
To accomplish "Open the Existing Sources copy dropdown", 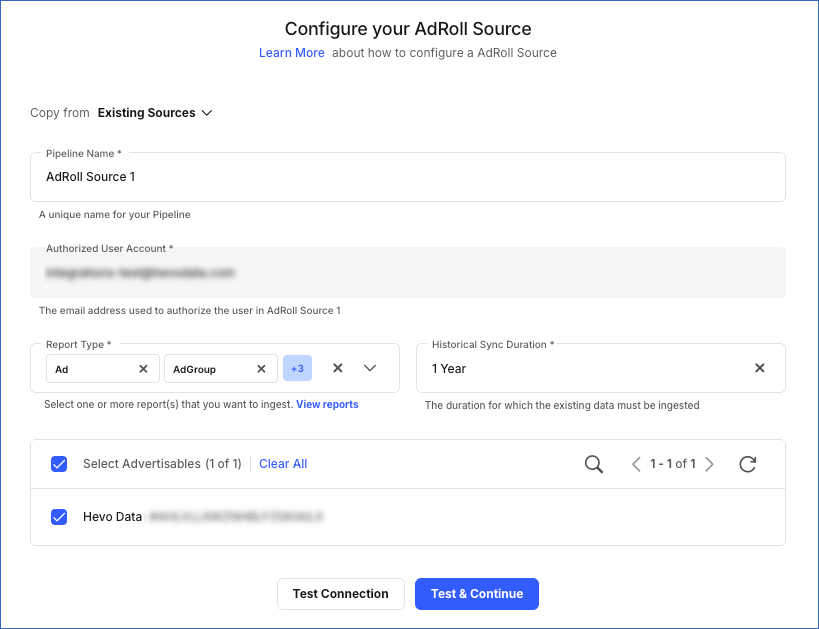I will point(155,113).
